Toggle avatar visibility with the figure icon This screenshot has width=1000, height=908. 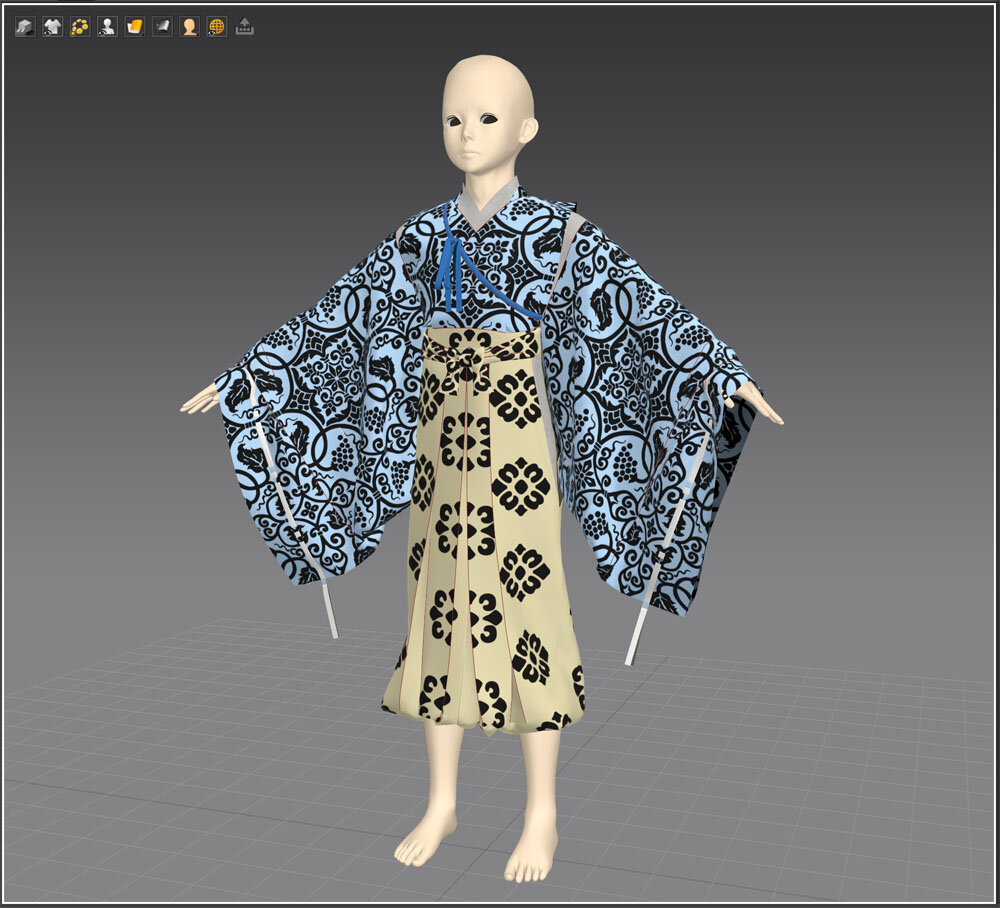pyautogui.click(x=107, y=27)
